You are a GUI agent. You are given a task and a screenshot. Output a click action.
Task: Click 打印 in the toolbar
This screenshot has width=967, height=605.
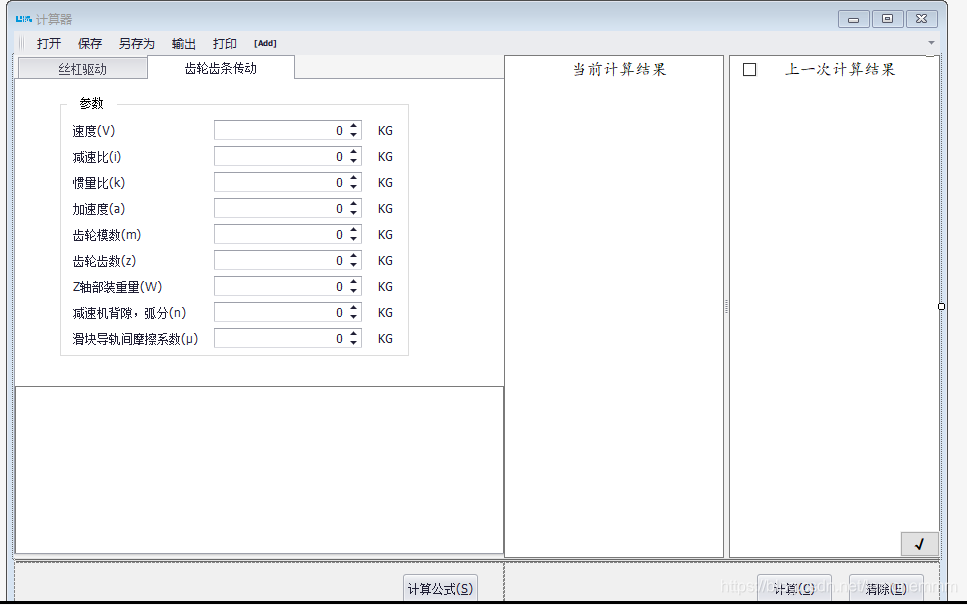coord(224,43)
